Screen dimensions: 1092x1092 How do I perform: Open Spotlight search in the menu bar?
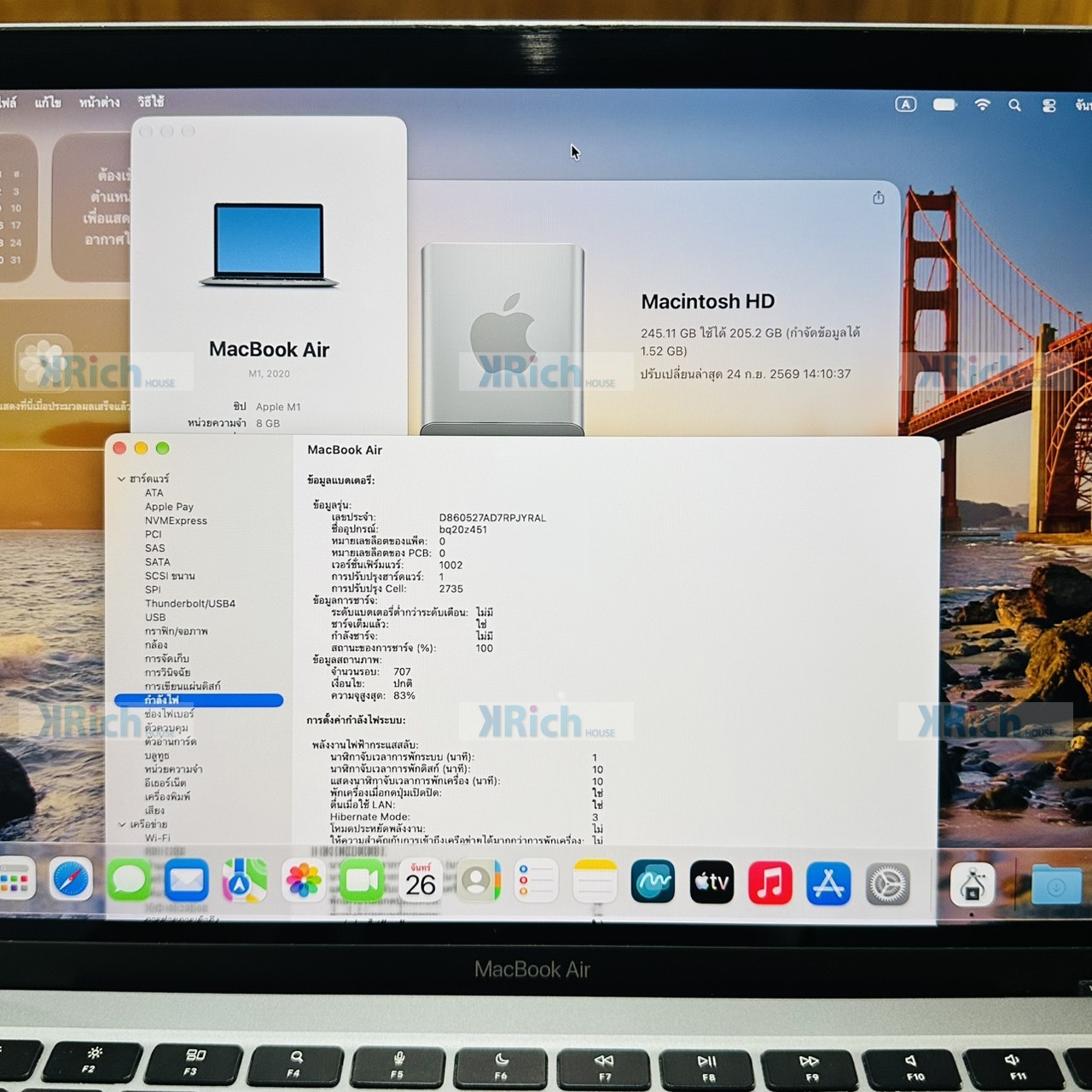point(1014,105)
